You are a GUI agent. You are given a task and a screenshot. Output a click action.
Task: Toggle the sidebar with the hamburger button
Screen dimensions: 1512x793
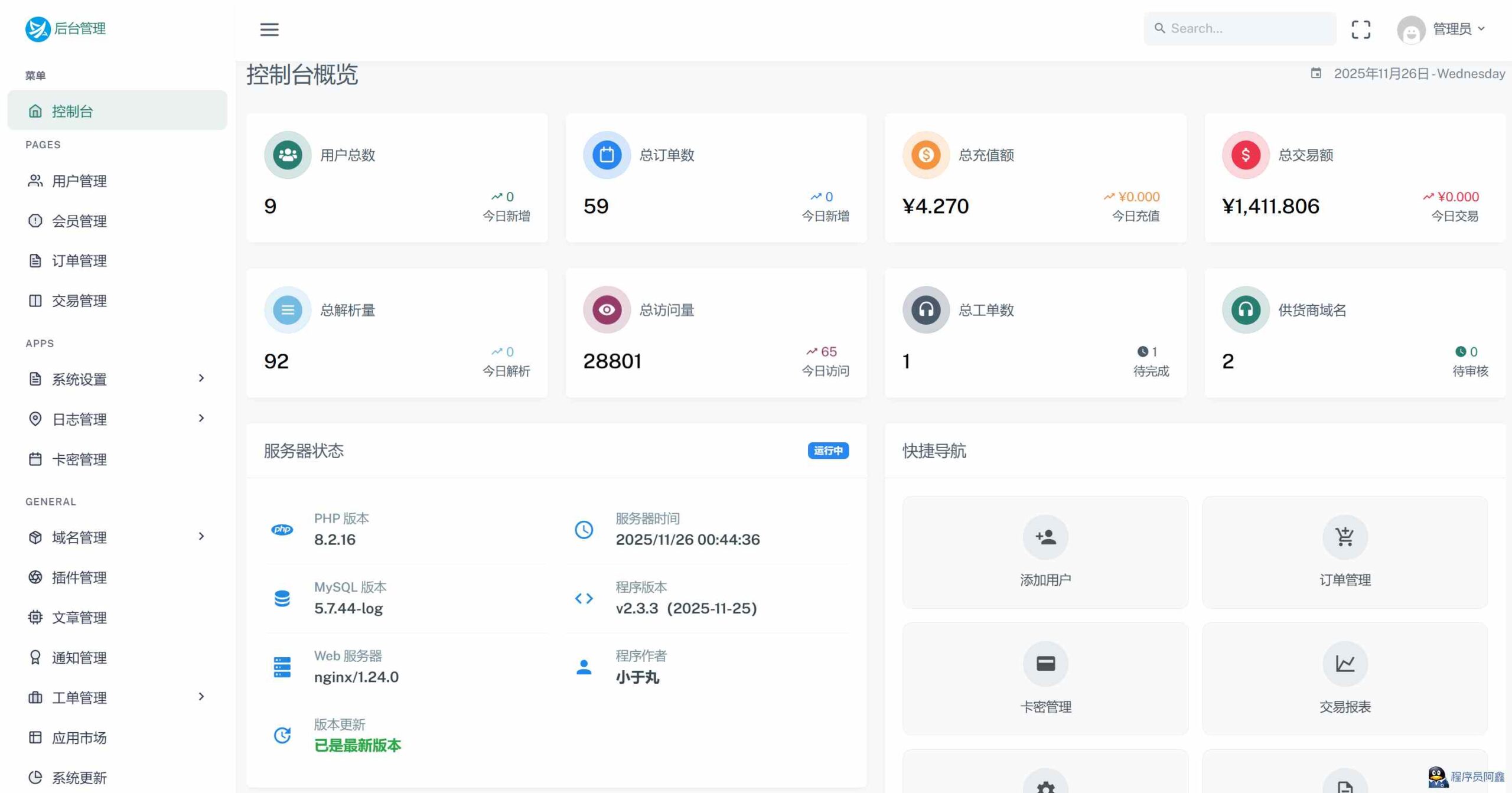coord(269,30)
